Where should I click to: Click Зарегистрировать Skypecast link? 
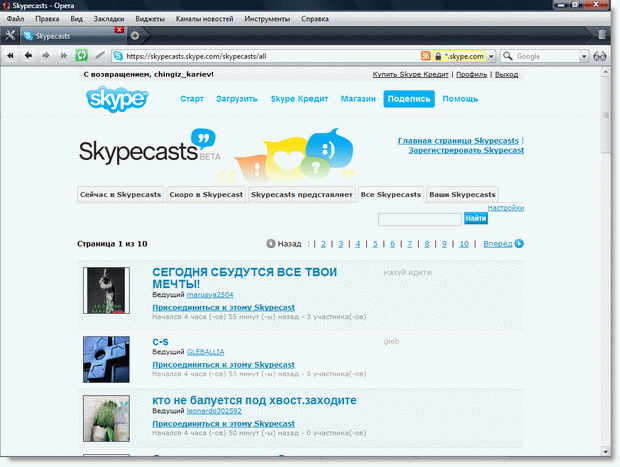466,150
